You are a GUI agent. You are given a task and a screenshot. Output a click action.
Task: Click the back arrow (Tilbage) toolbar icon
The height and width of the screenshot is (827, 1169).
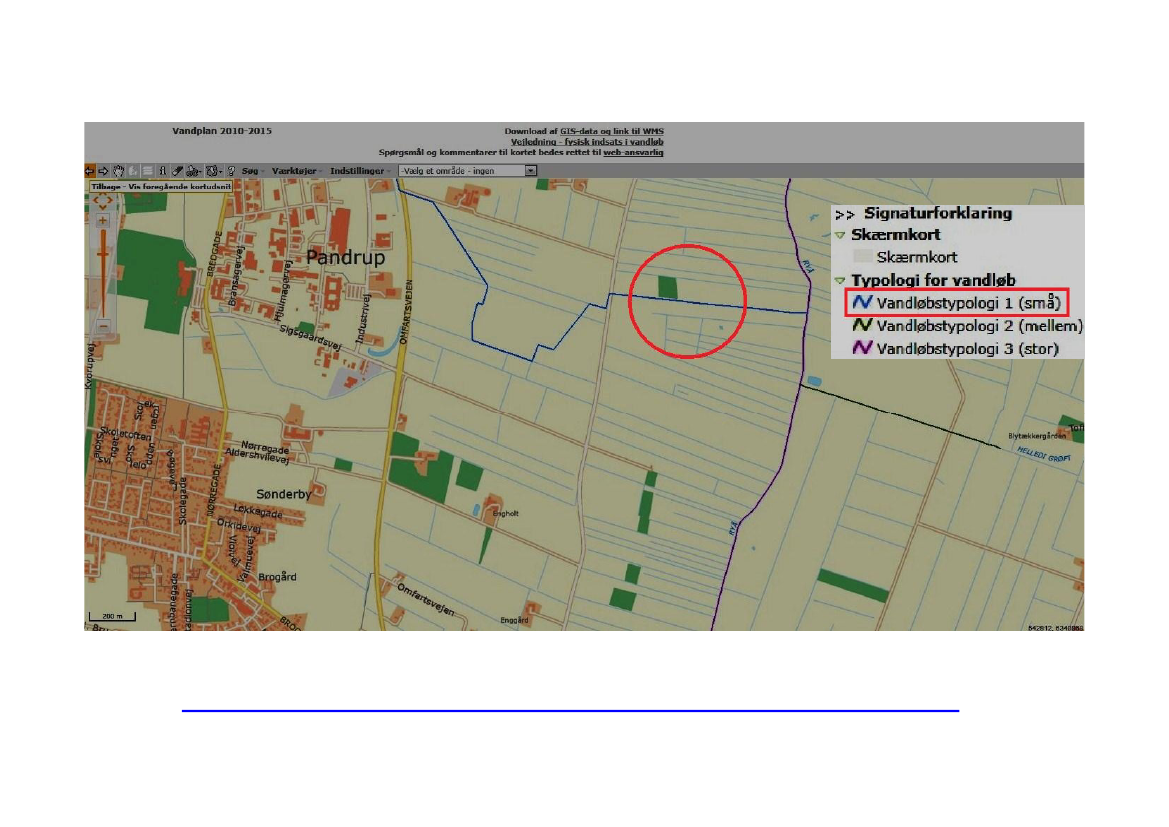click(89, 171)
